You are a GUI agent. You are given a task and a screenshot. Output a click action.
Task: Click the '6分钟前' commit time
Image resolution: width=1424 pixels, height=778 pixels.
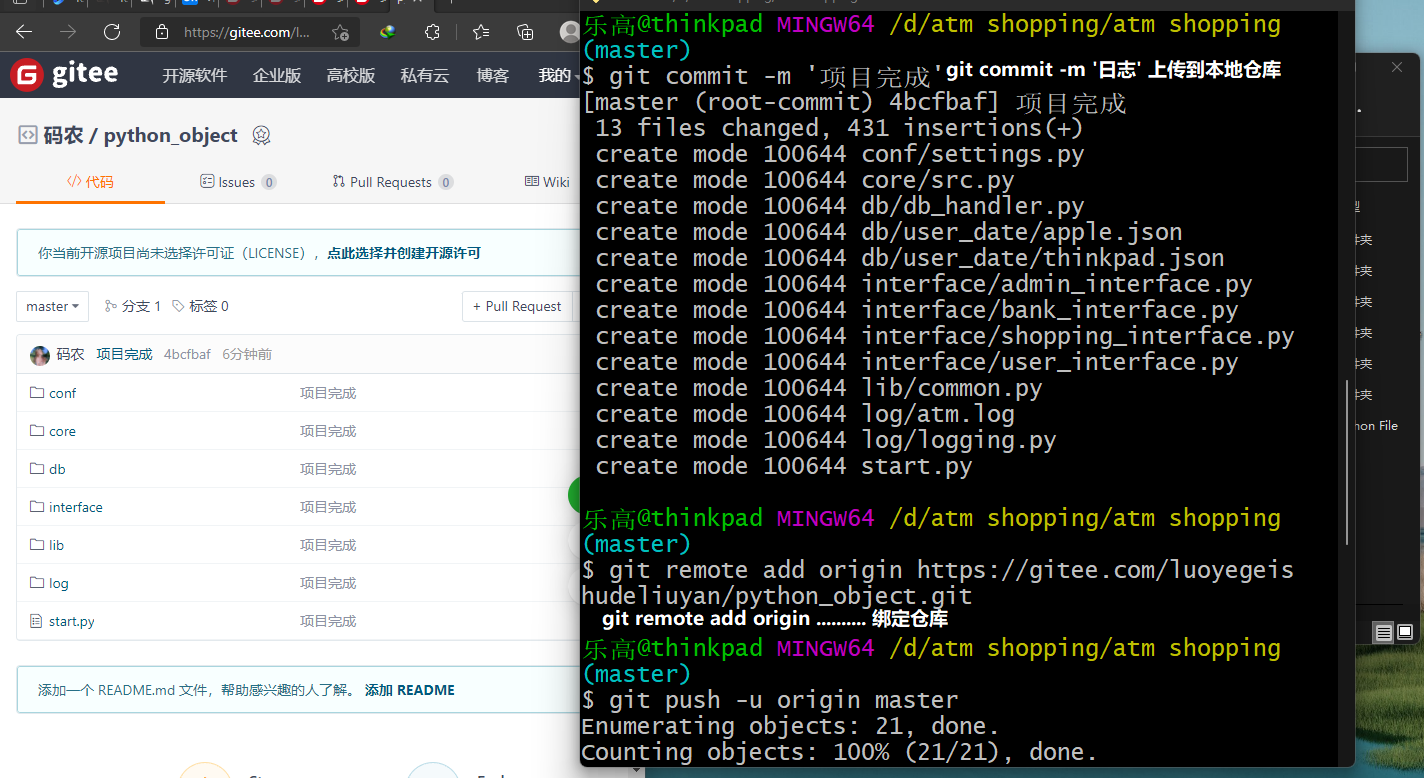click(247, 355)
